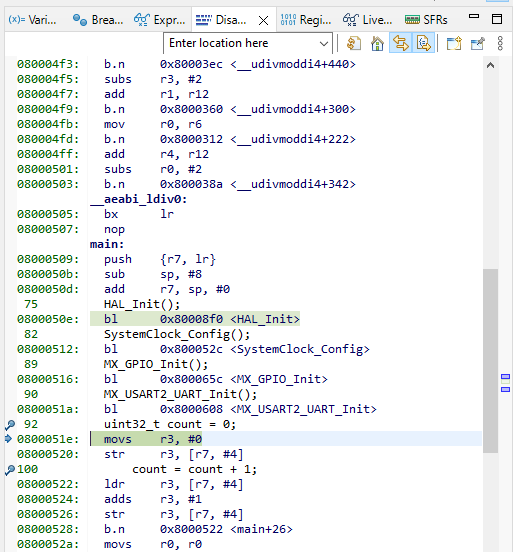Open the SFRs tab
The image size is (513, 552).
pyautogui.click(x=426, y=20)
